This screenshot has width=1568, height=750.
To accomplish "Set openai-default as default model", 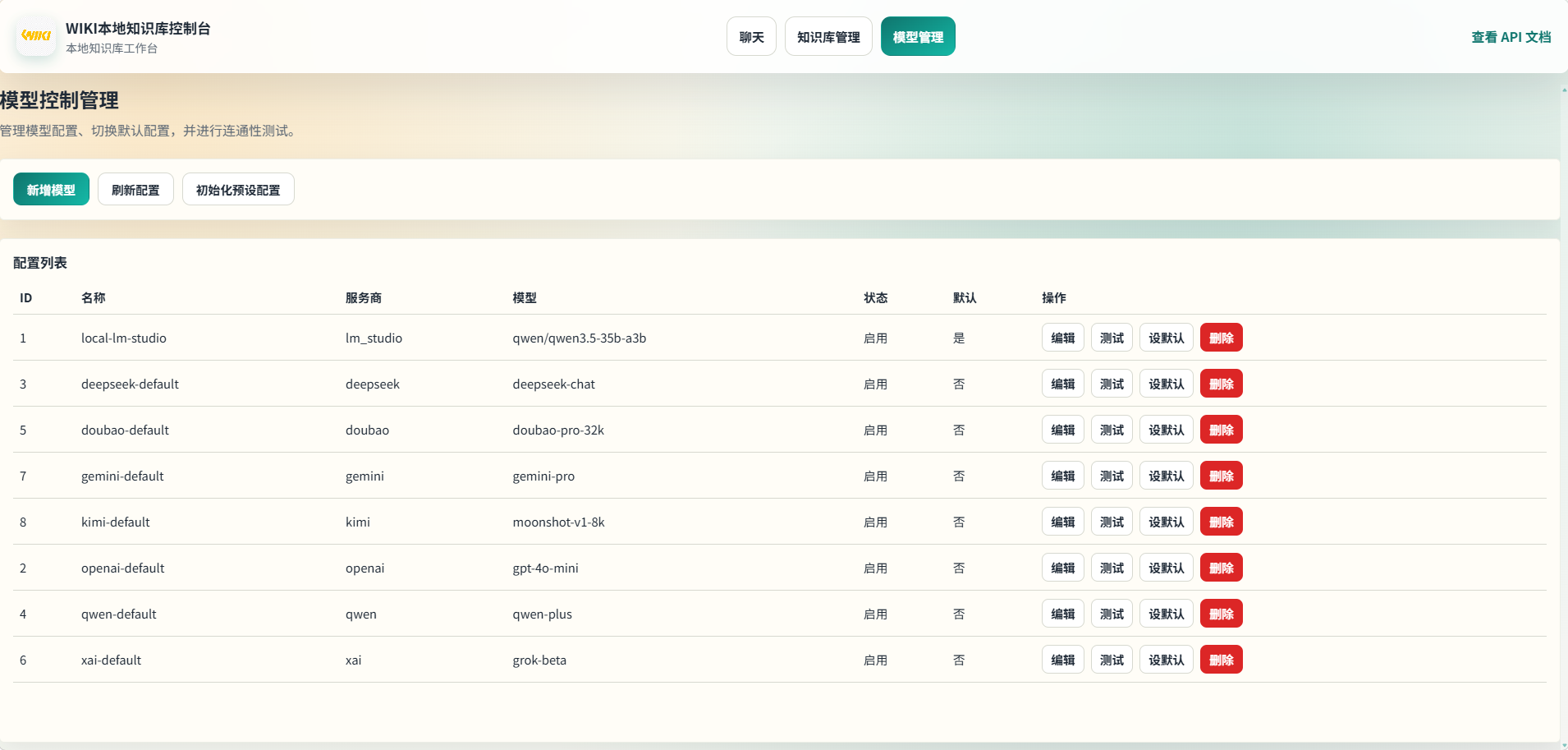I will tap(1166, 568).
